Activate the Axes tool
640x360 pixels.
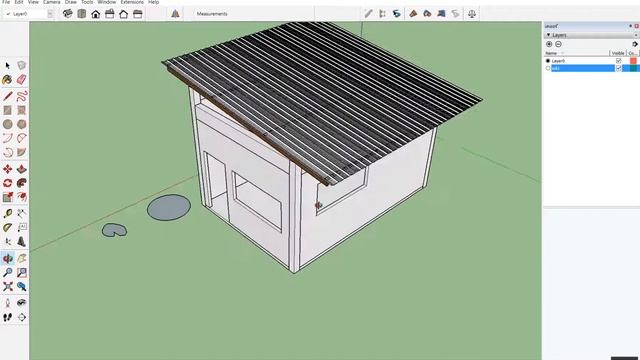pos(7,242)
